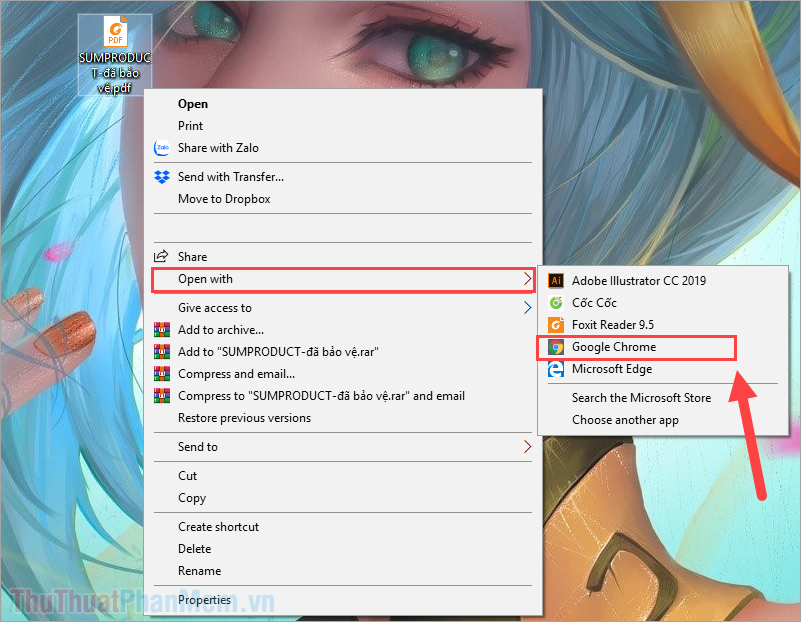This screenshot has width=801, height=622.
Task: Click the WinRAR icon beside Add to archive
Action: pos(162,330)
